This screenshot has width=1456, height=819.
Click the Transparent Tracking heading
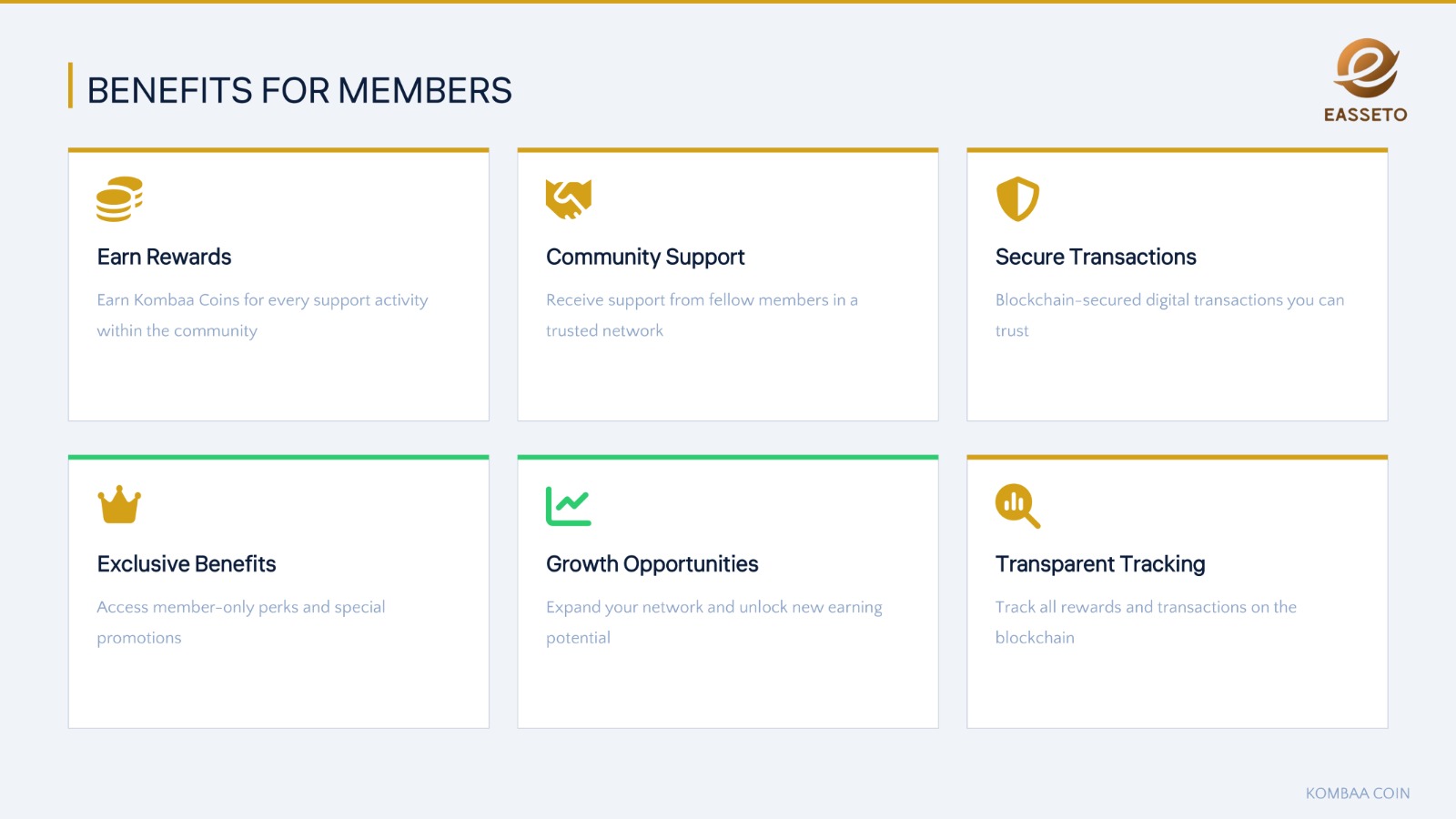click(1100, 564)
